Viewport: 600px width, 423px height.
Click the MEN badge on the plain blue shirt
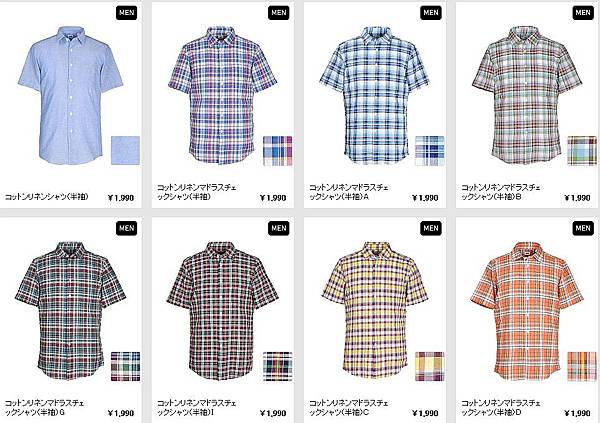pyautogui.click(x=127, y=13)
